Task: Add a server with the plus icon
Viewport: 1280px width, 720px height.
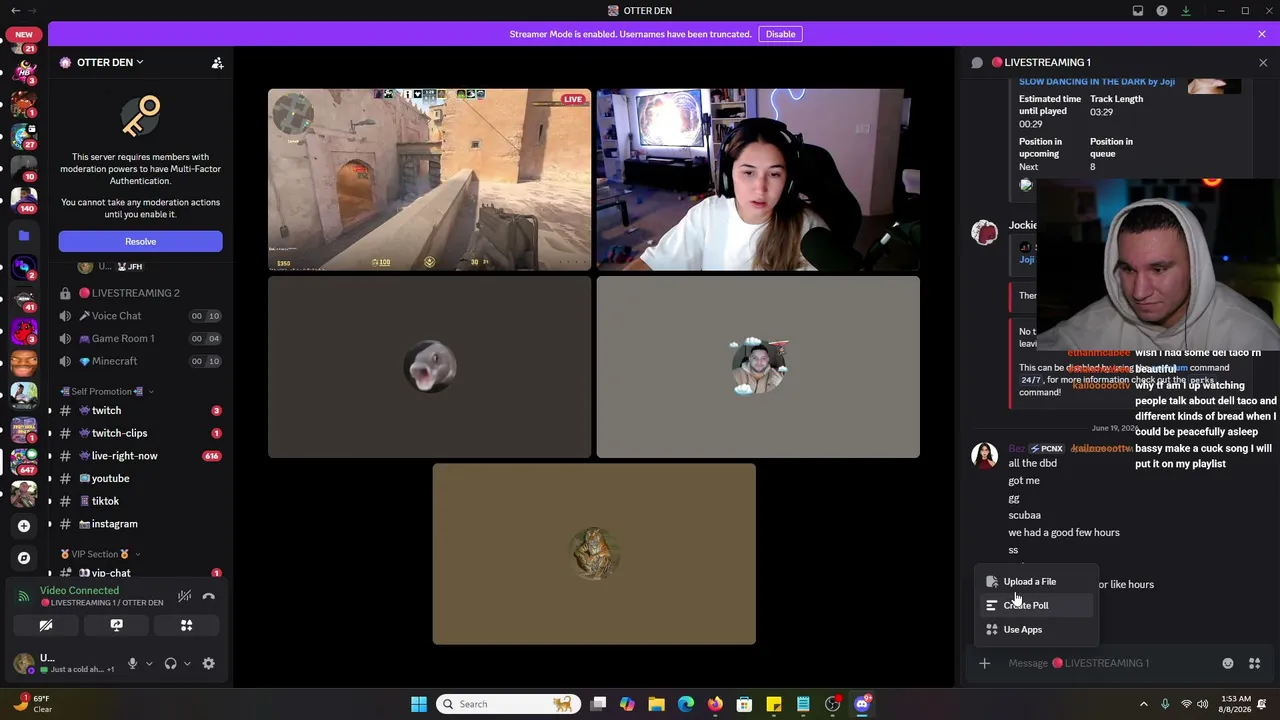Action: (x=24, y=526)
